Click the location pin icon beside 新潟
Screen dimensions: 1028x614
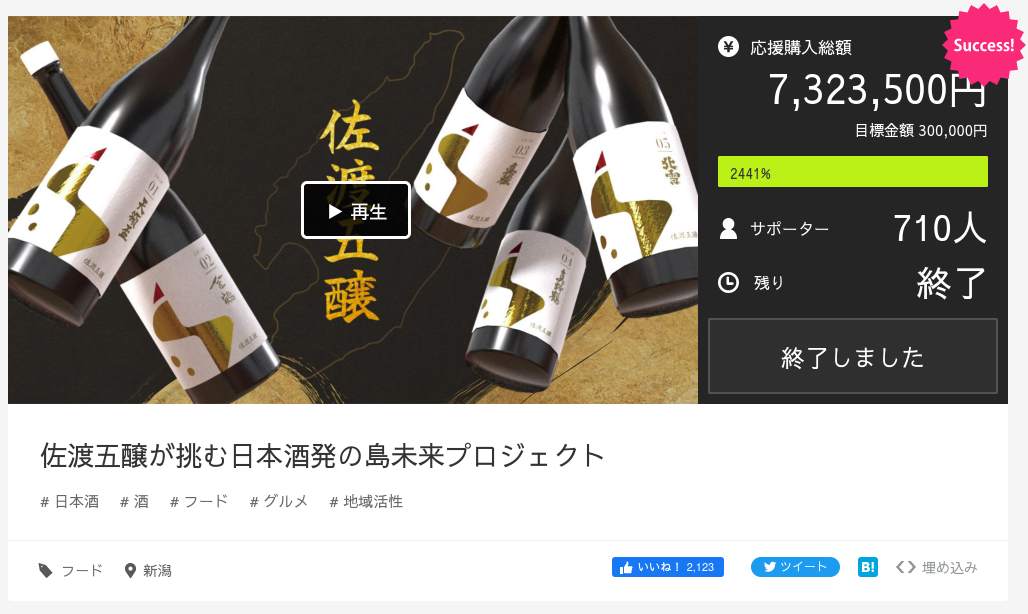point(130,571)
